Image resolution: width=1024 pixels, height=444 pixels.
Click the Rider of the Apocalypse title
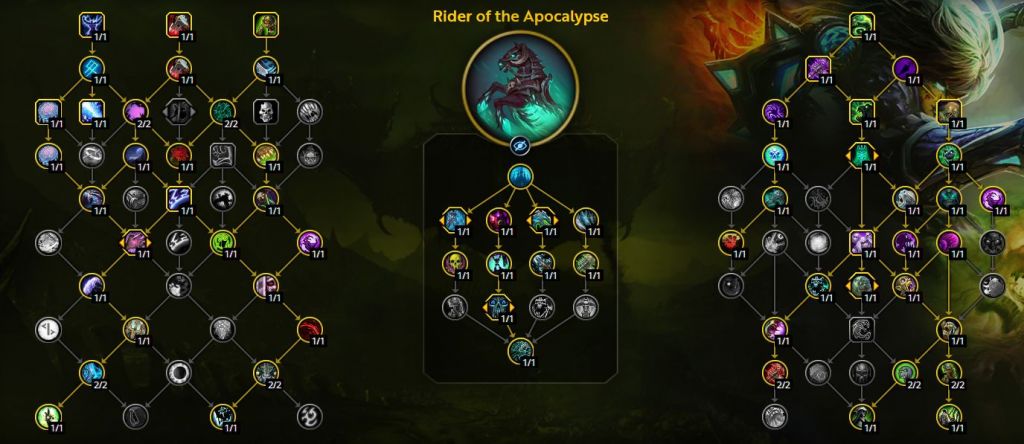coord(520,17)
